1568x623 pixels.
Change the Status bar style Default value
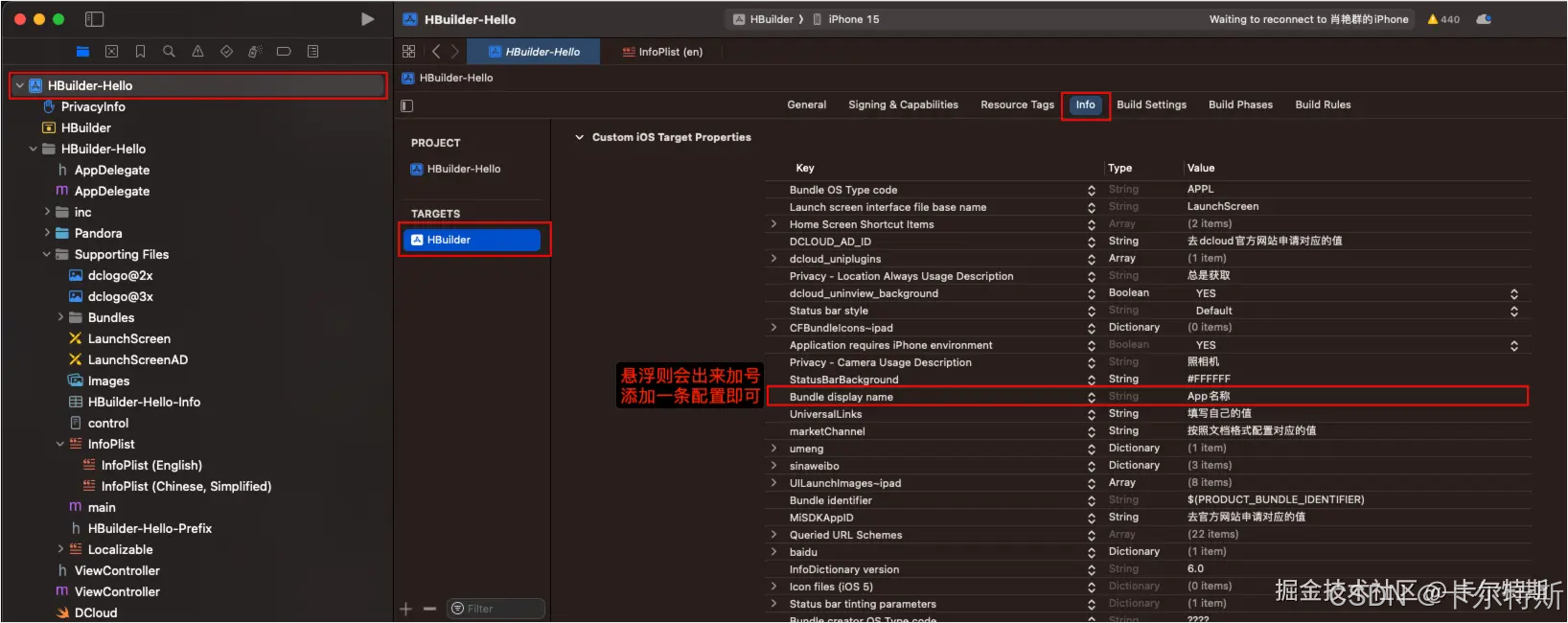(1514, 311)
